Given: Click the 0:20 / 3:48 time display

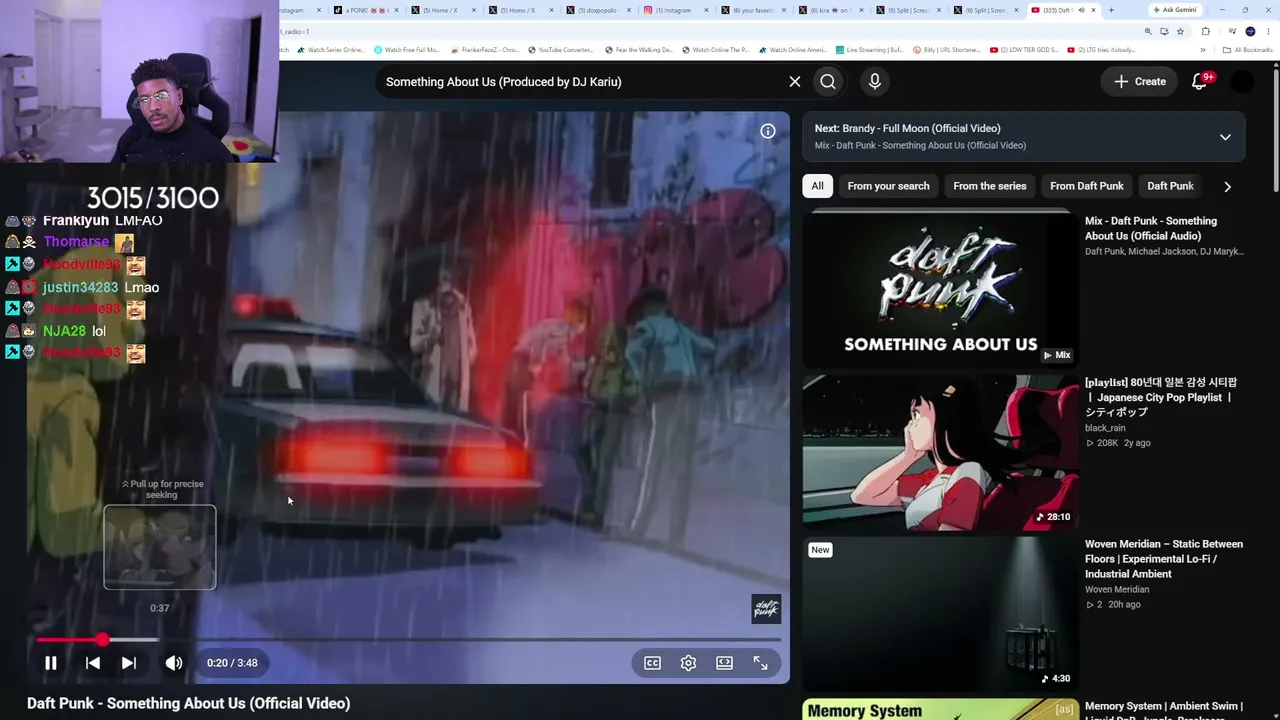Looking at the screenshot, I should [x=232, y=663].
